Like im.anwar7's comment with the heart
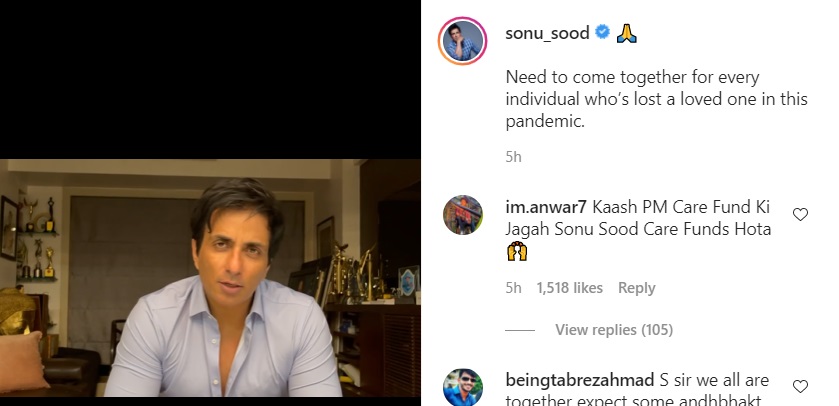 pos(800,215)
